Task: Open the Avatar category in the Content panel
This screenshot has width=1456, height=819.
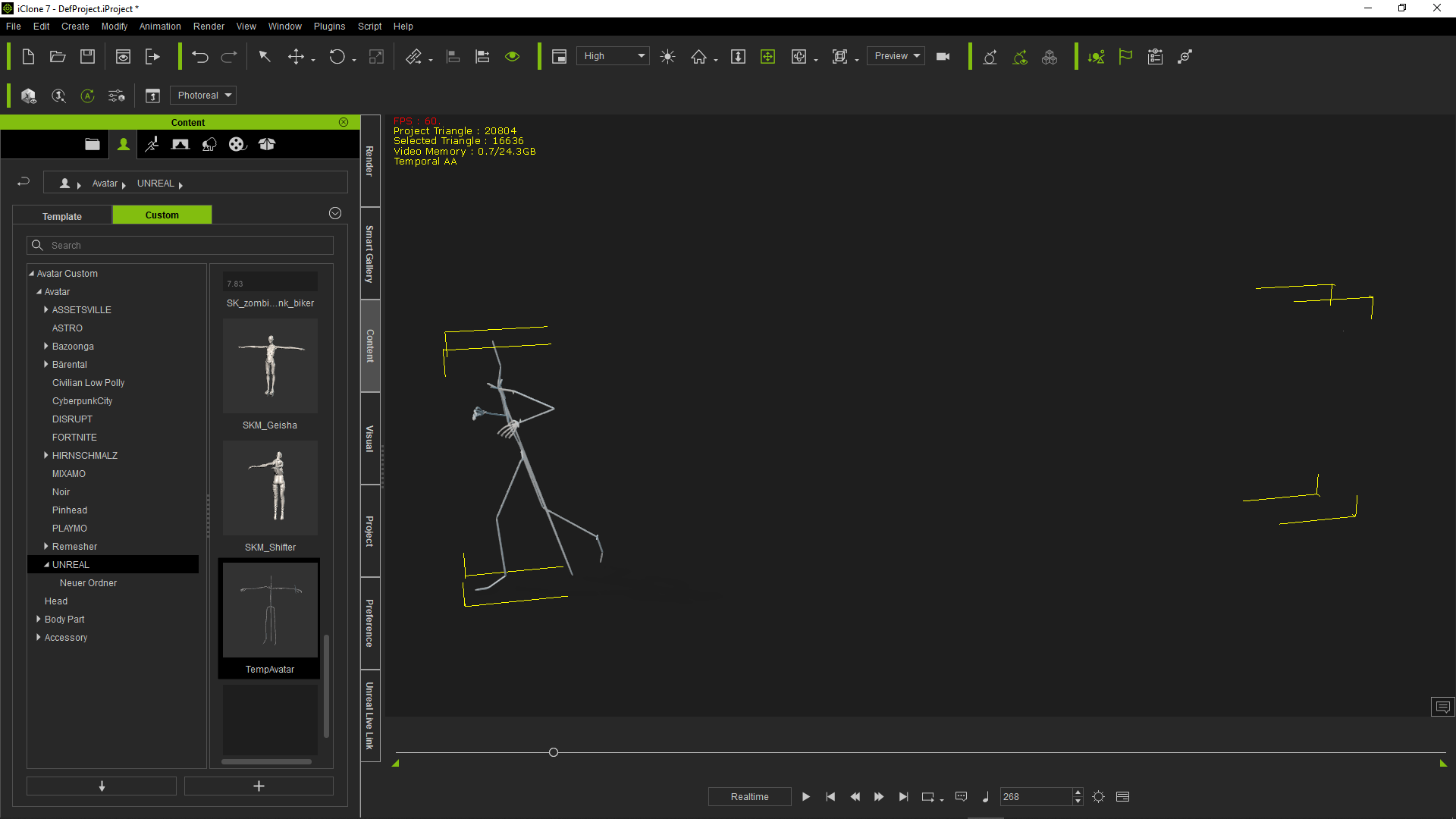Action: click(x=123, y=144)
